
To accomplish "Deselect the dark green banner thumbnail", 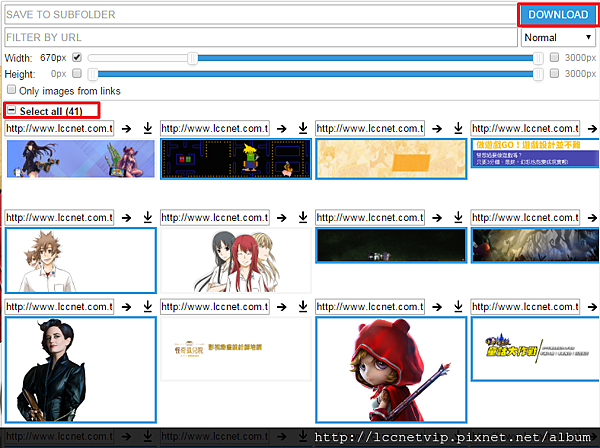I will (391, 245).
